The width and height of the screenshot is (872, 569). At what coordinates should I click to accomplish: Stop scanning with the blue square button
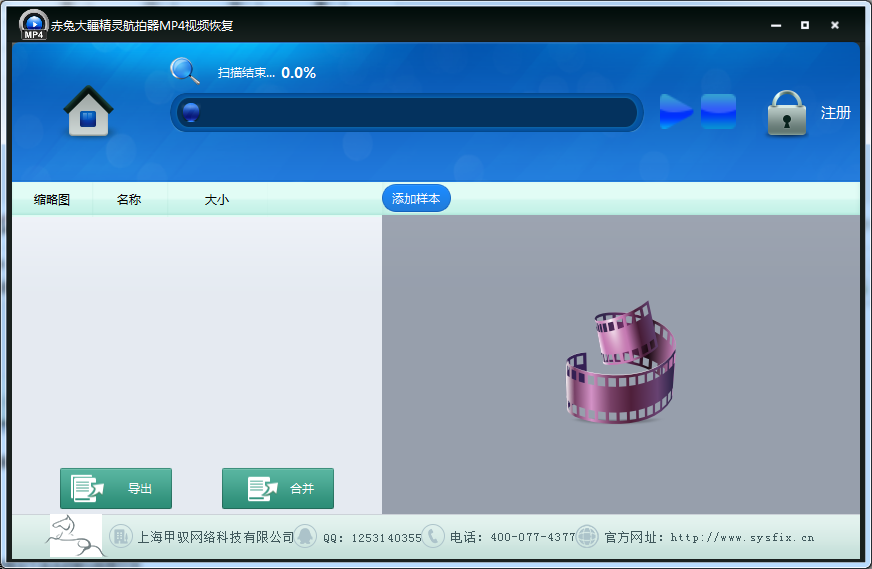(x=718, y=111)
